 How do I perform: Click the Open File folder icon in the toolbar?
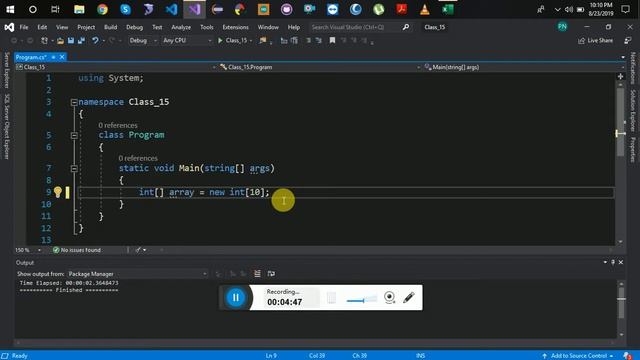point(60,40)
